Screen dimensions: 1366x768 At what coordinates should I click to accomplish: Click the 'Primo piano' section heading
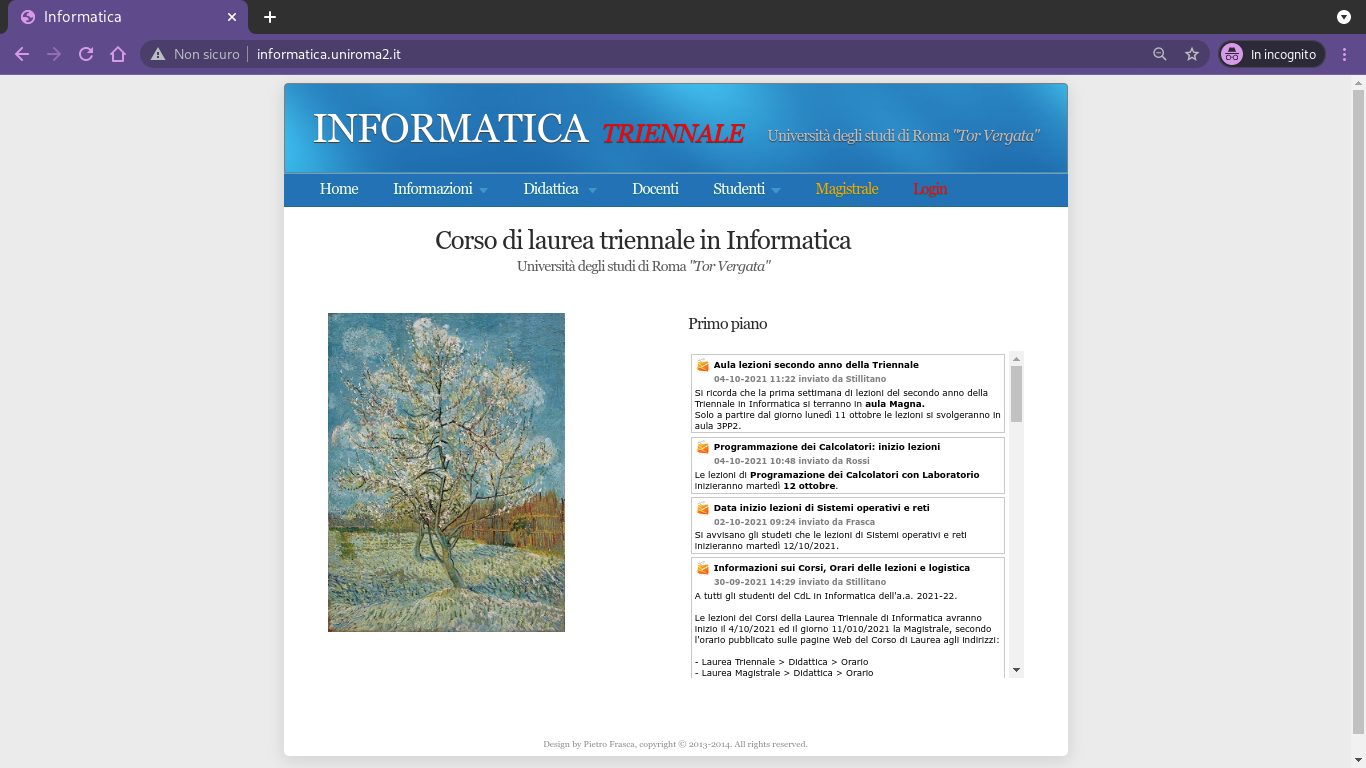tap(728, 324)
